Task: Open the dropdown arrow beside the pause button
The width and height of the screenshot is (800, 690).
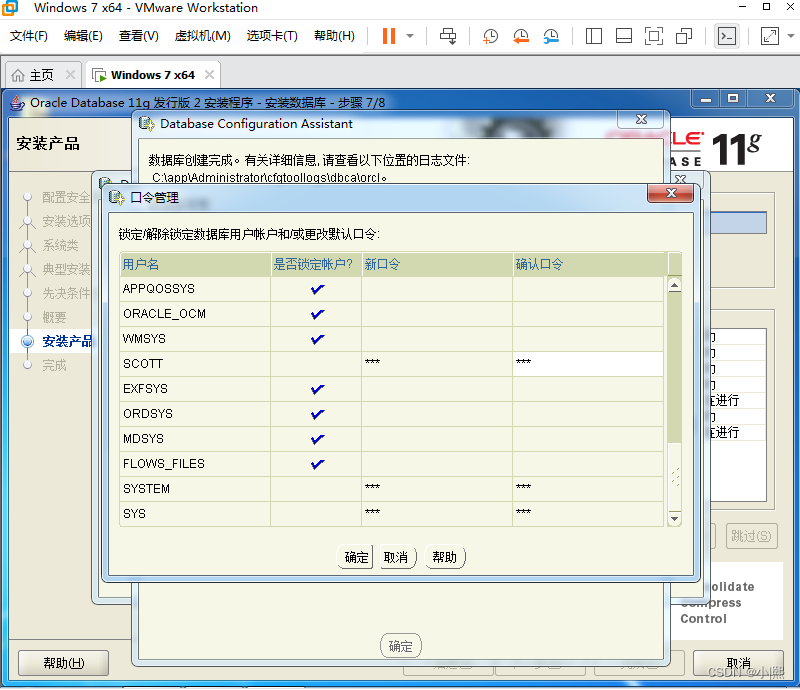Action: tap(410, 36)
